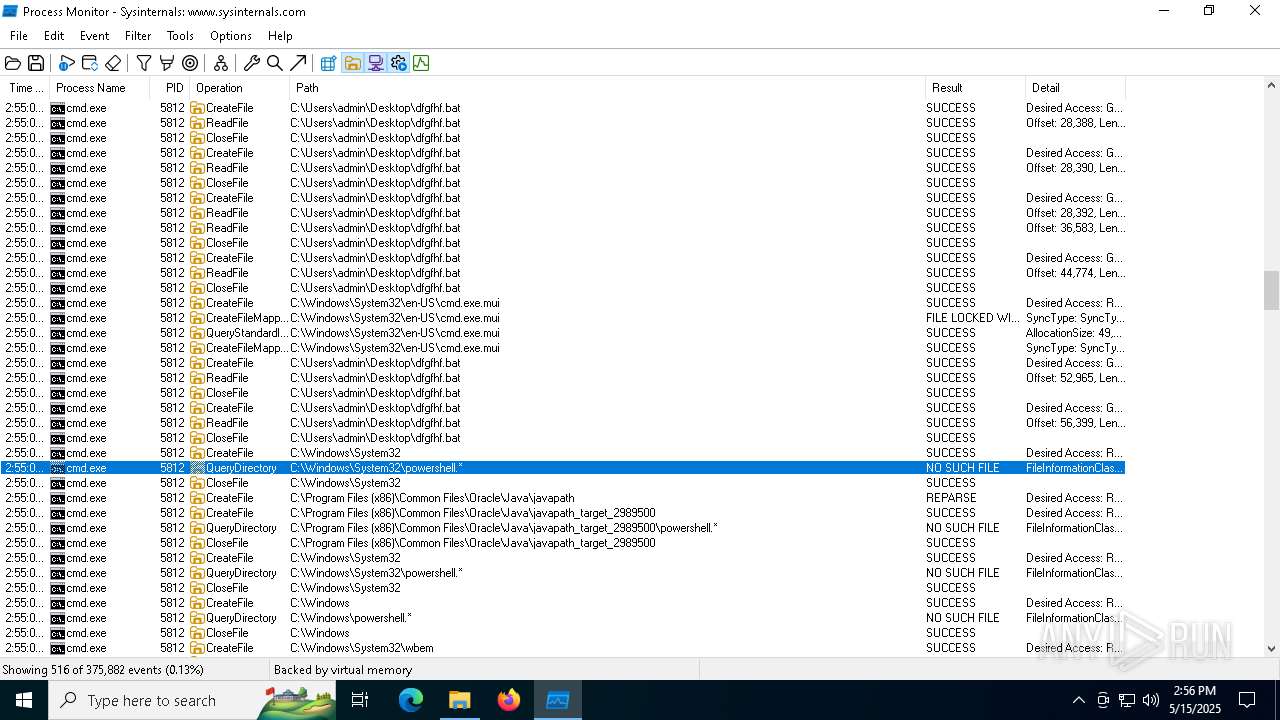Open the File menu
The image size is (1280, 720).
click(19, 36)
